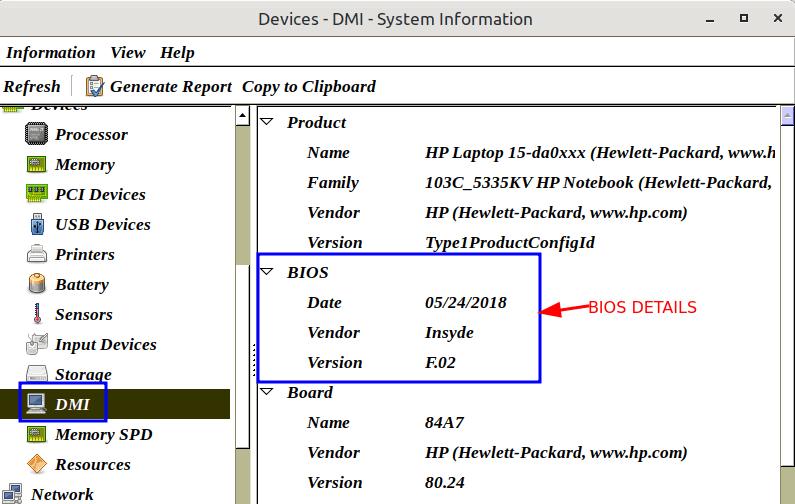Select Memory SPD tree item
This screenshot has width=795, height=504.
click(104, 435)
